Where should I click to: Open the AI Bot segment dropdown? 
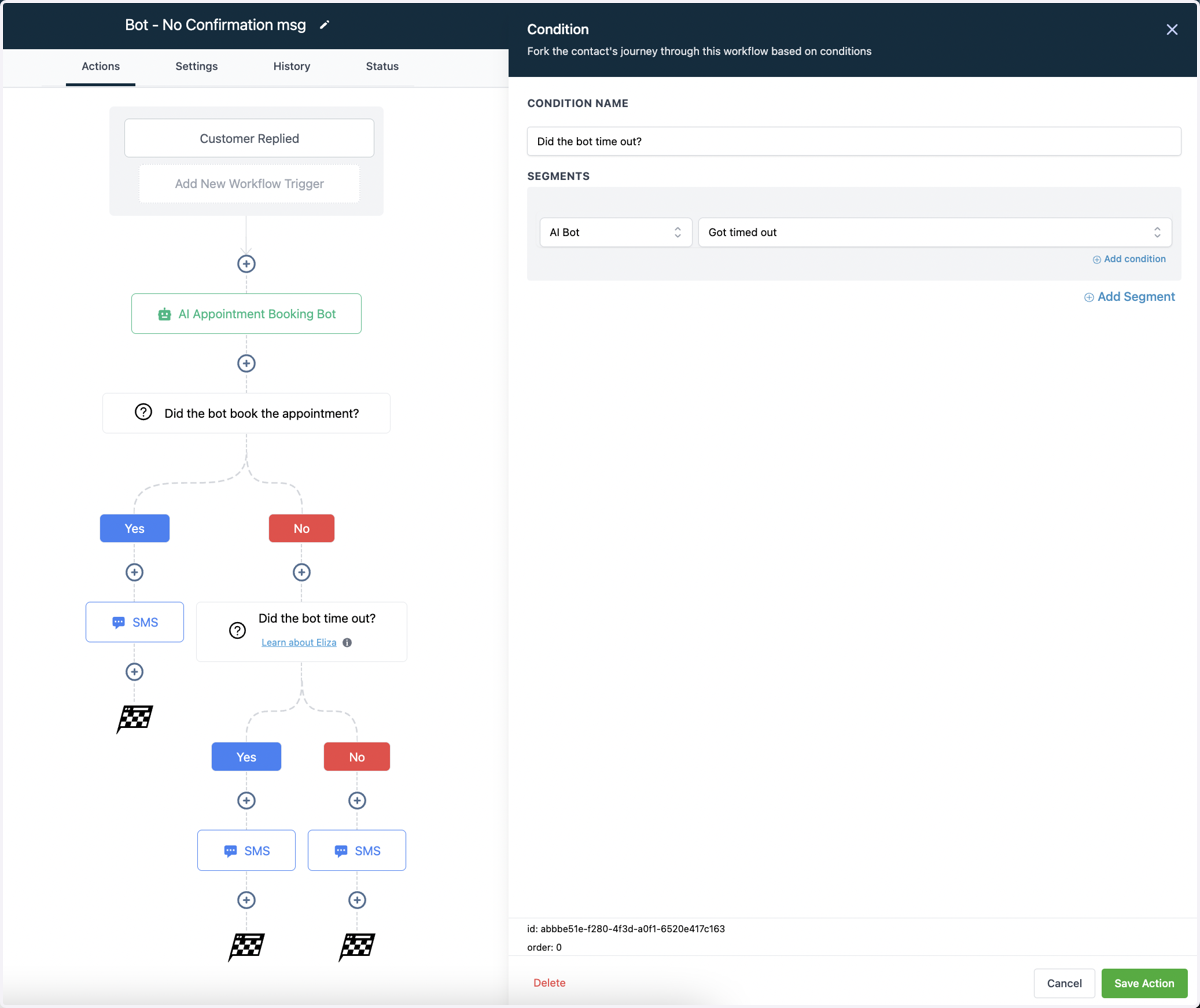pos(616,232)
